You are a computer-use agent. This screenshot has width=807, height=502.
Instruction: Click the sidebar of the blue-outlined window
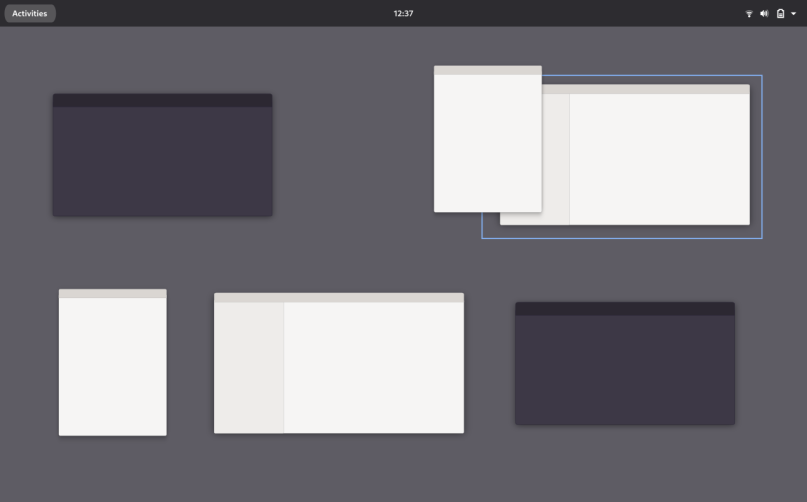(556, 159)
